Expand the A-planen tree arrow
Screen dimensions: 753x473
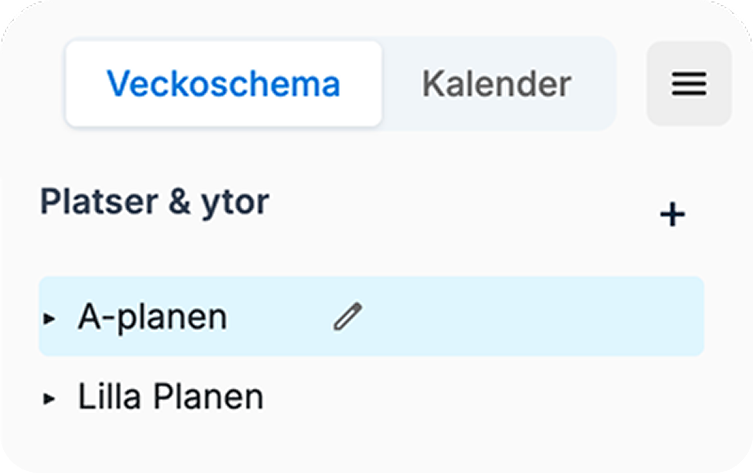49,318
